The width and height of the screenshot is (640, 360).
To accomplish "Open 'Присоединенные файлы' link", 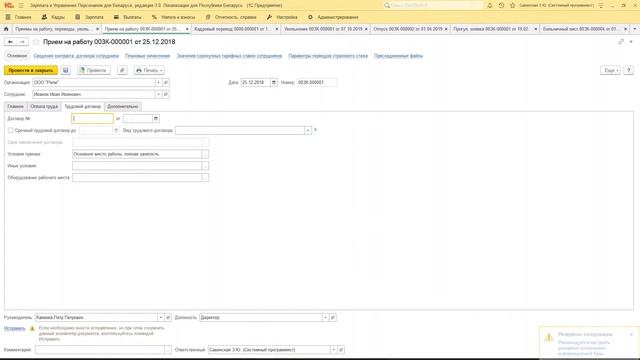I will click(398, 56).
